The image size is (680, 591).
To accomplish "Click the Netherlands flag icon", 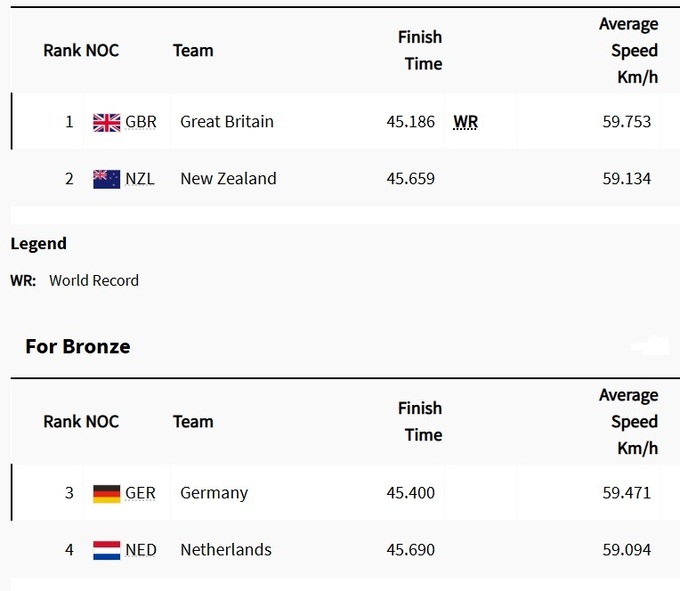I will (106, 550).
